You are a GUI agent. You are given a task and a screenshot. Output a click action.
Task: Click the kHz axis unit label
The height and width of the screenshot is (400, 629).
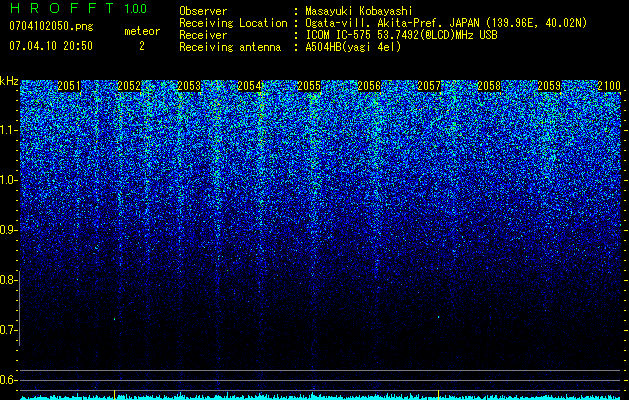point(9,81)
